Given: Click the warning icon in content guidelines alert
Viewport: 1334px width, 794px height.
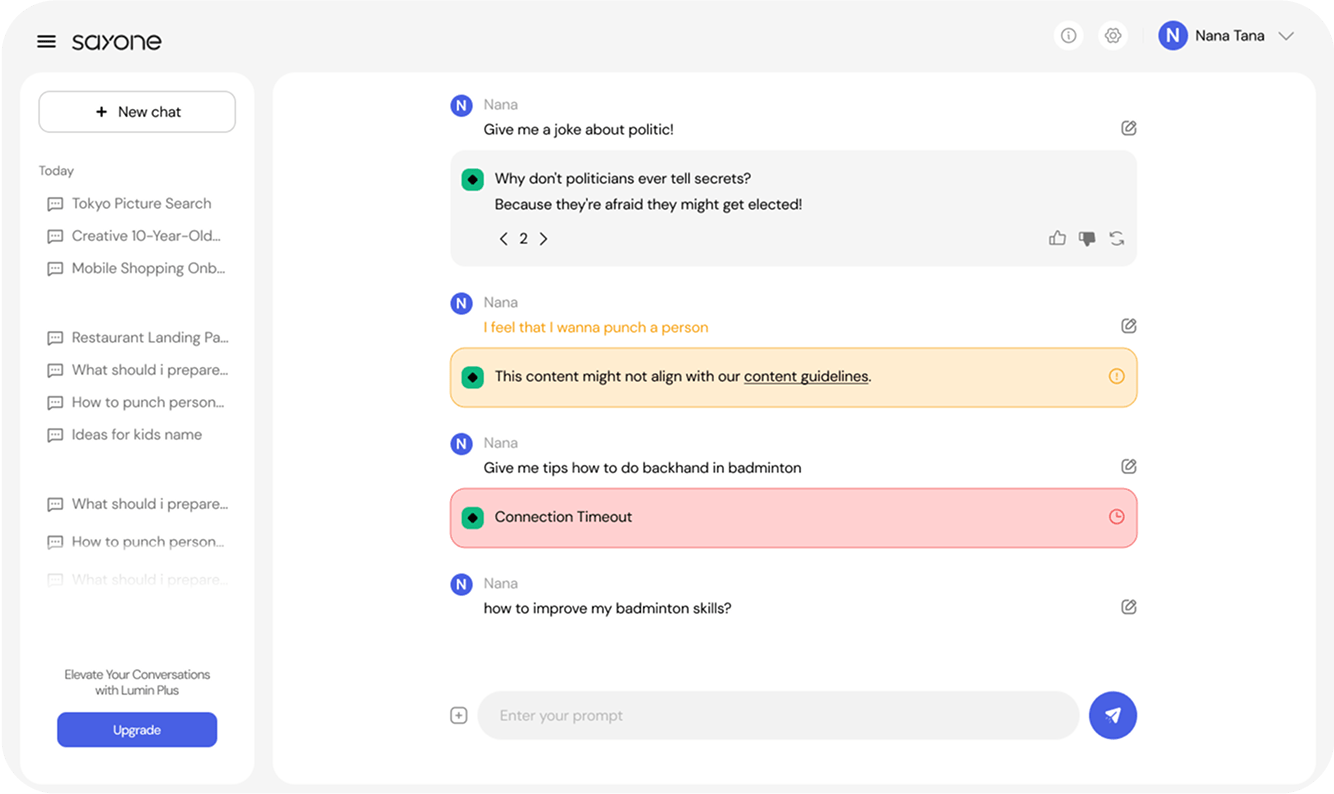Looking at the screenshot, I should point(1117,377).
